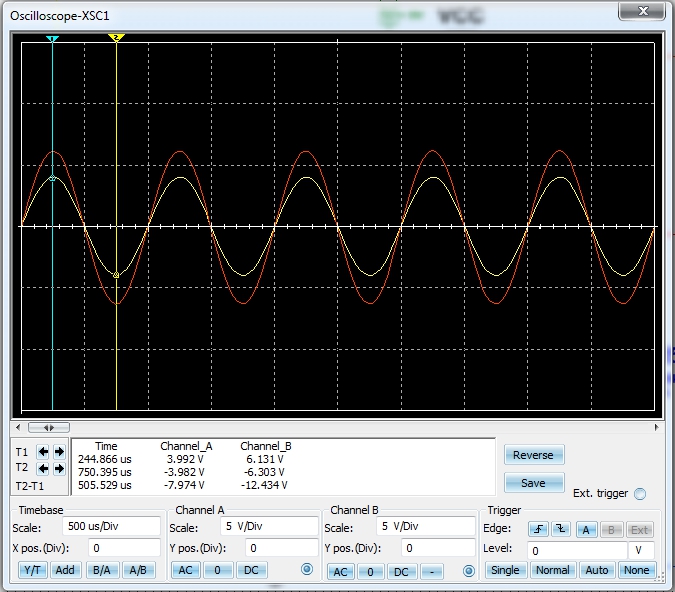The image size is (675, 592).
Task: Move cursor T1 right with arrow
Action: click(x=57, y=451)
